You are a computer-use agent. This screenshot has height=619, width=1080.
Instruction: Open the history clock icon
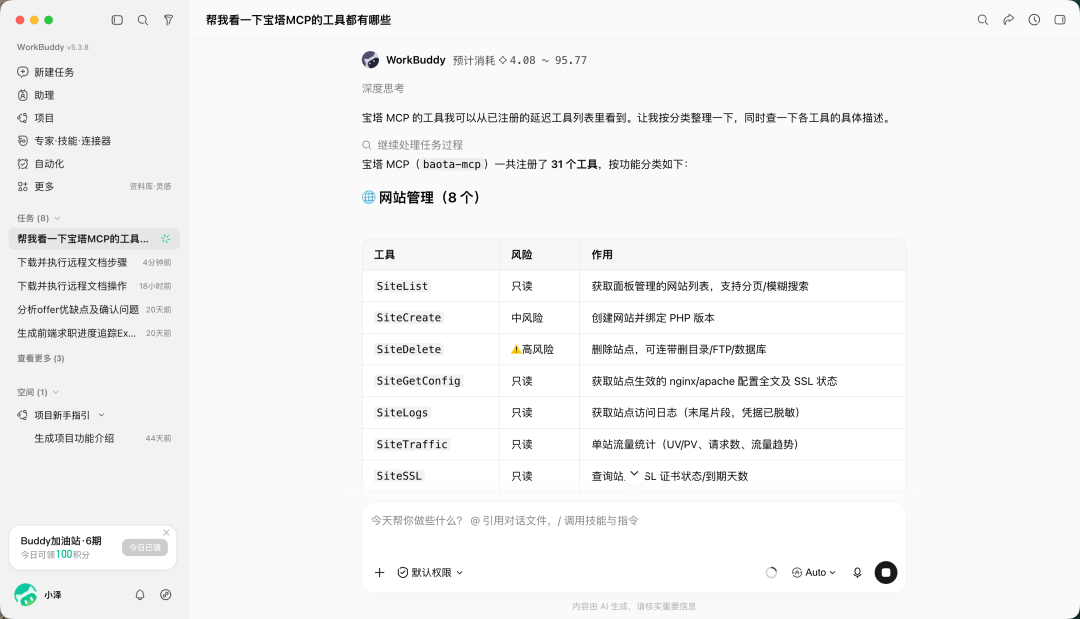click(x=1034, y=20)
